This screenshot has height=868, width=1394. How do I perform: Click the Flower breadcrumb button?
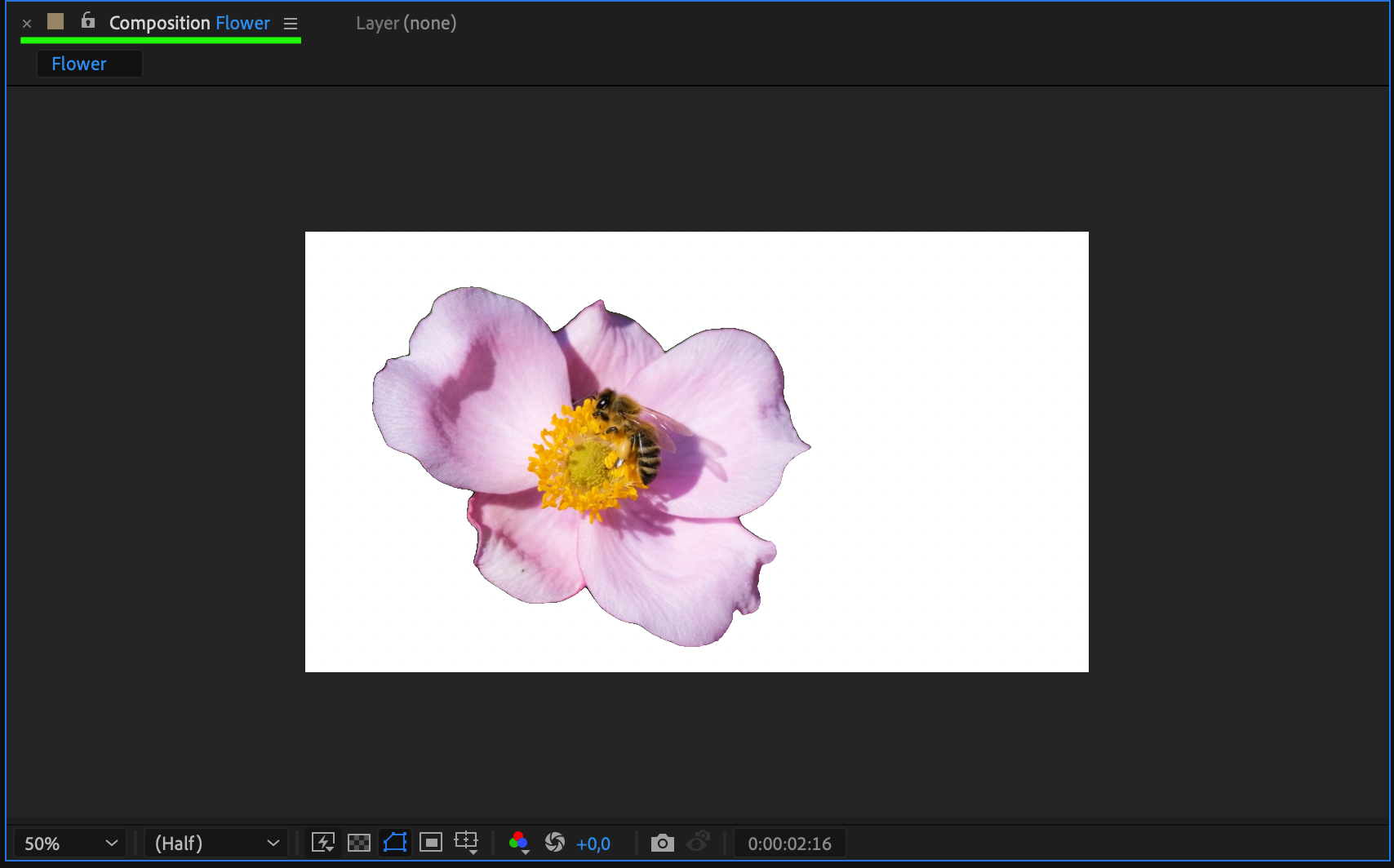[79, 64]
